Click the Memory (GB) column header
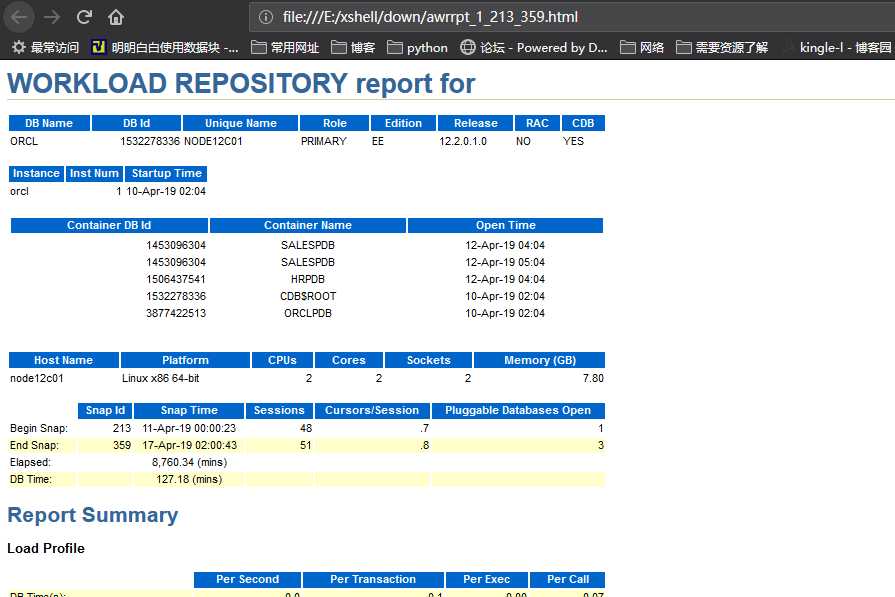The image size is (895, 597). click(x=539, y=360)
